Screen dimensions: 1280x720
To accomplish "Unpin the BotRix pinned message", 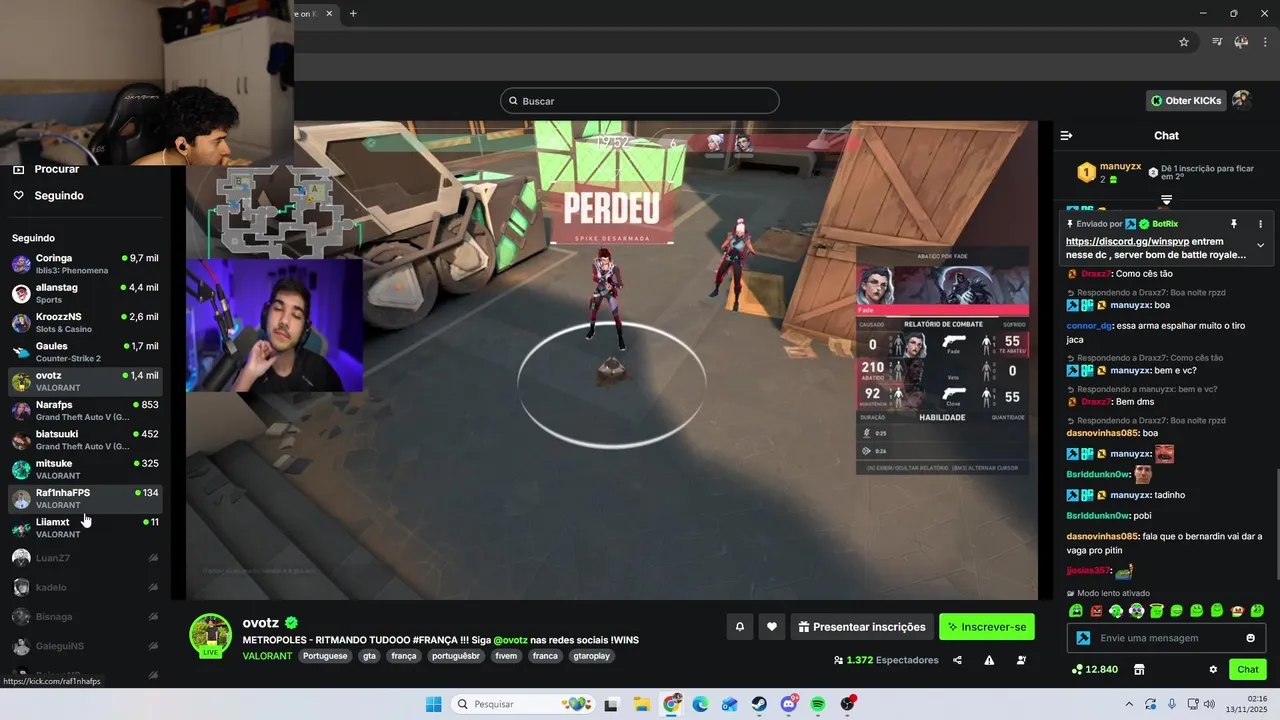I will coord(1234,224).
